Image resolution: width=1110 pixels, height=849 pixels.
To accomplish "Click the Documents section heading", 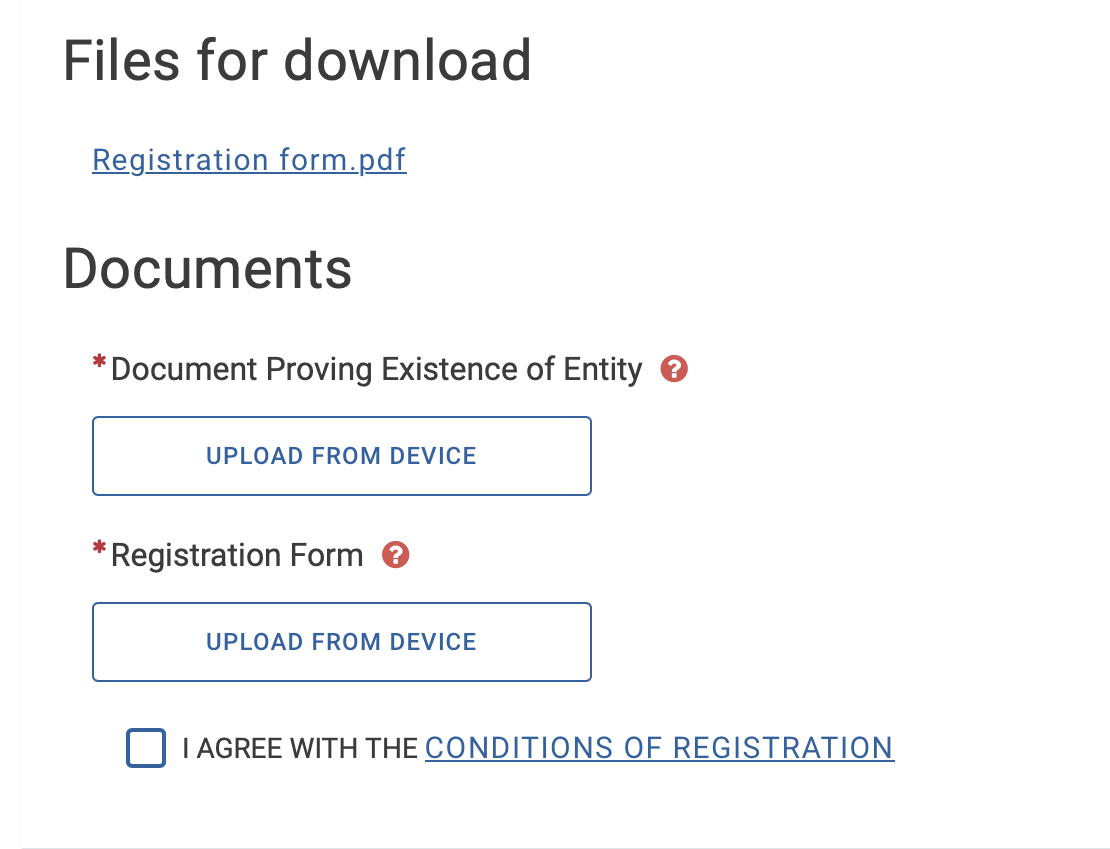I will (208, 269).
